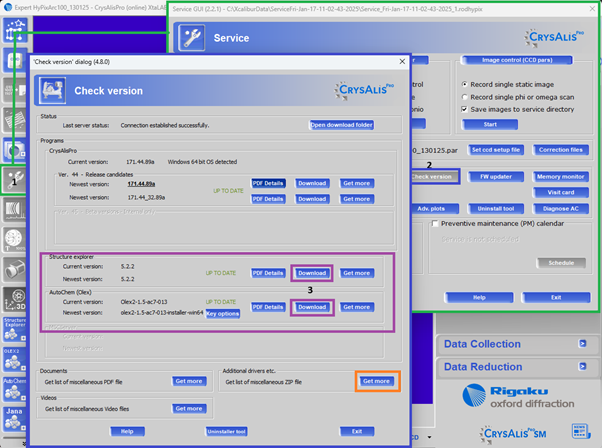Open FW updater in Service window
The width and height of the screenshot is (602, 448).
pyautogui.click(x=496, y=177)
